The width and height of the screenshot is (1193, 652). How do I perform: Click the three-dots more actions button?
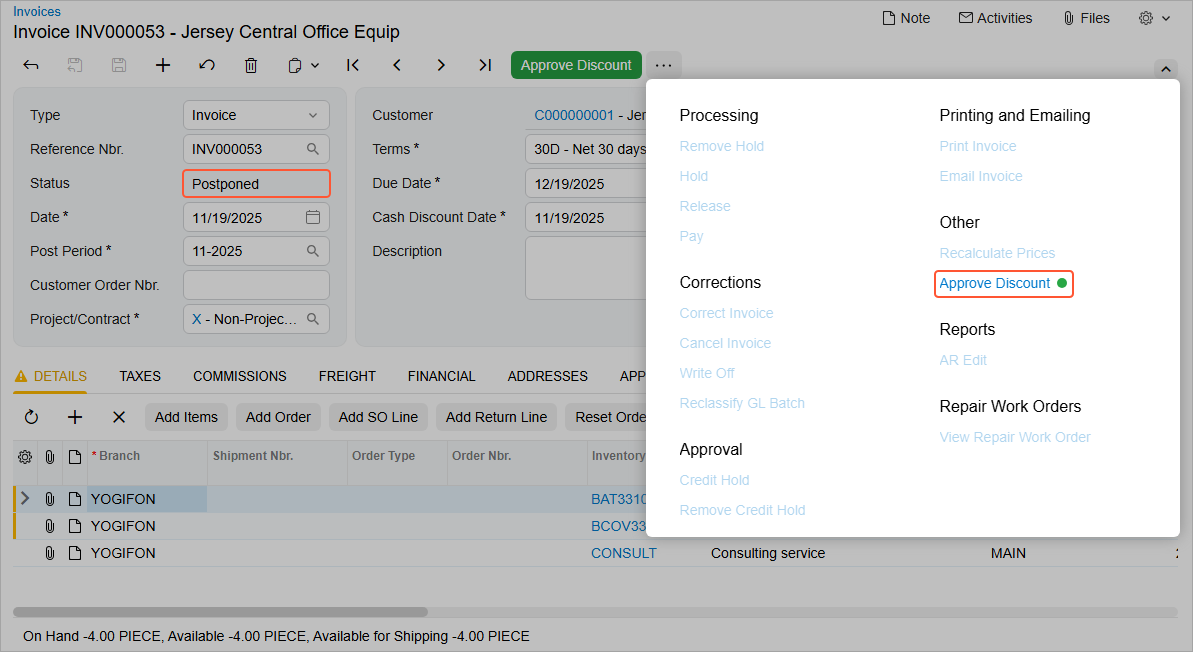coord(663,65)
